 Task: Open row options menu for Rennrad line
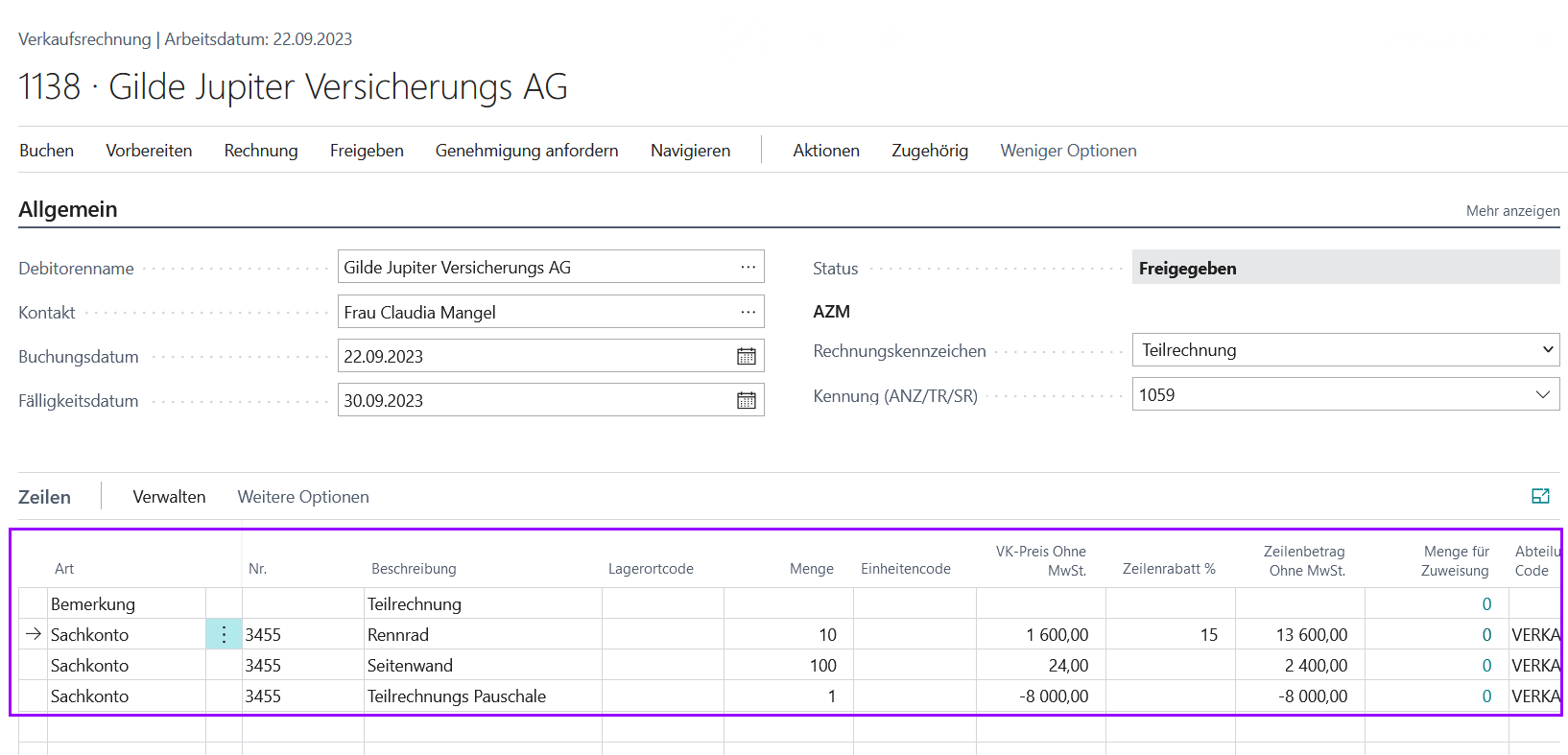coord(224,635)
